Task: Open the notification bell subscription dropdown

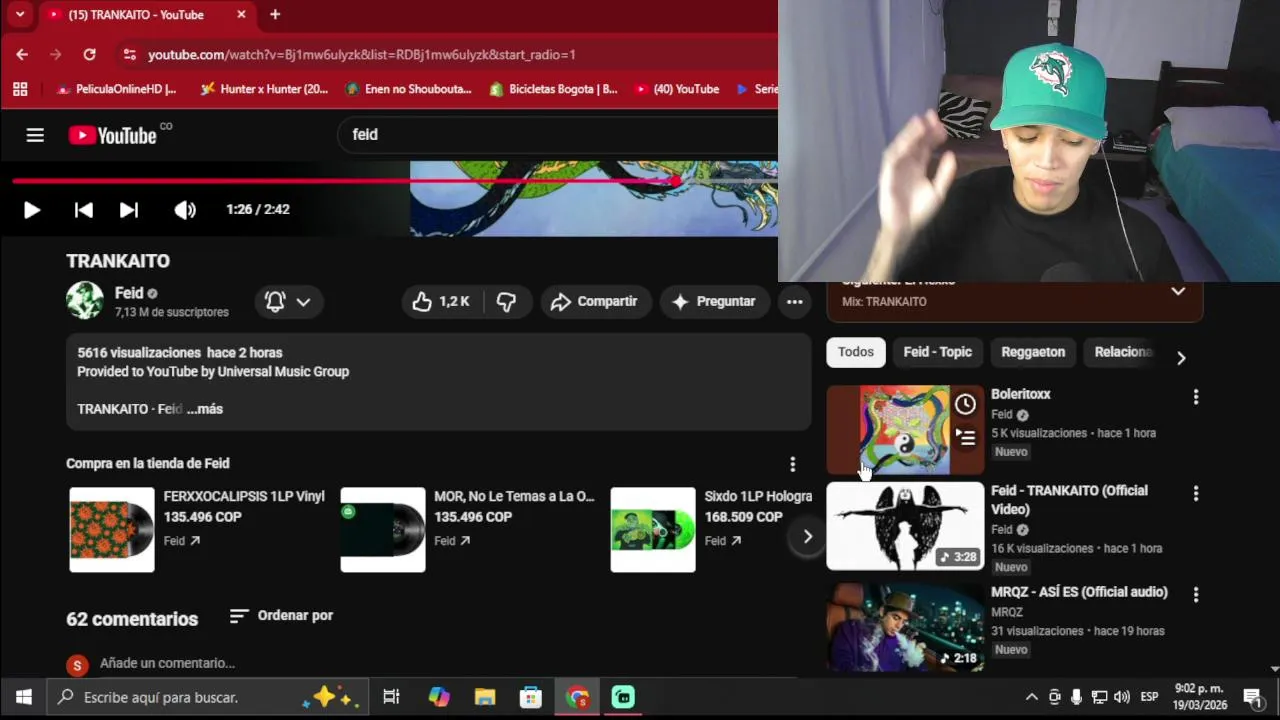Action: [287, 301]
